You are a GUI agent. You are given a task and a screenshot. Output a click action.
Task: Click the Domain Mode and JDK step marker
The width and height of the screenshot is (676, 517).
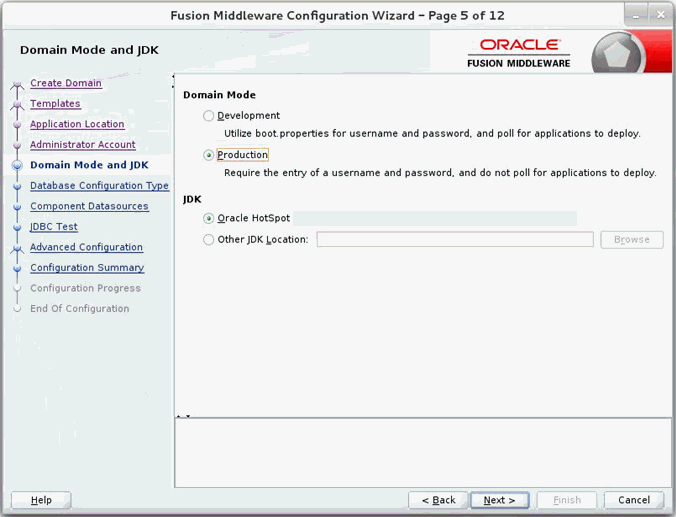(x=17, y=166)
